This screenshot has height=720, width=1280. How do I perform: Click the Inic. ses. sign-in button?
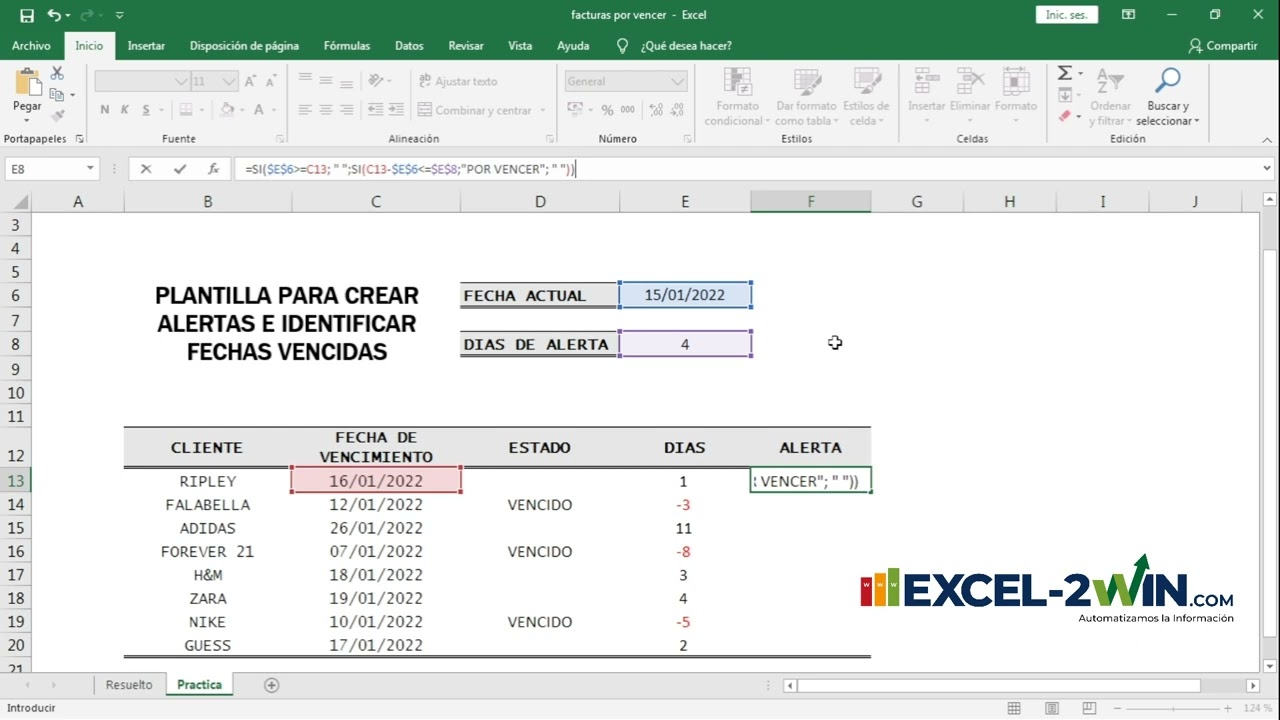[x=1067, y=15]
